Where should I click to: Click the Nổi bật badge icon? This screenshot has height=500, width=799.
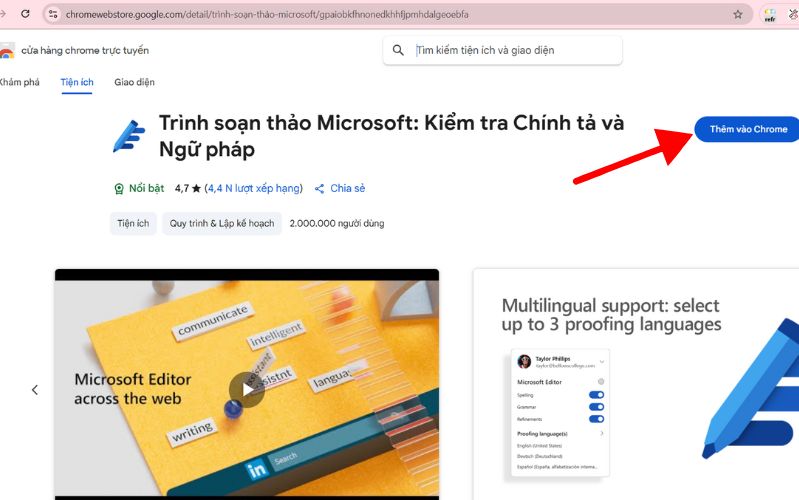119,189
